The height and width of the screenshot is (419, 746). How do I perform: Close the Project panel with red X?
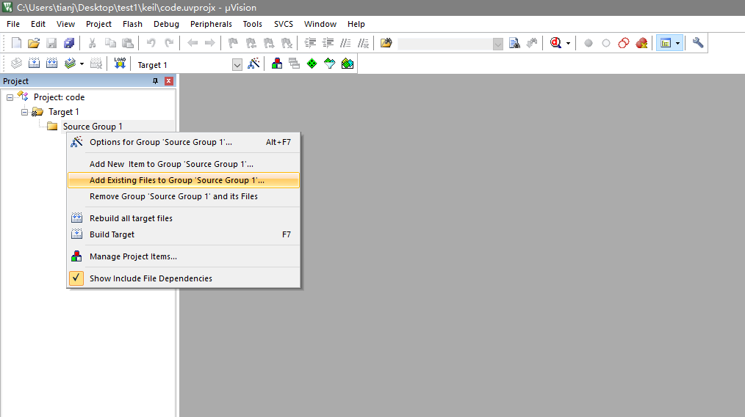[169, 81]
